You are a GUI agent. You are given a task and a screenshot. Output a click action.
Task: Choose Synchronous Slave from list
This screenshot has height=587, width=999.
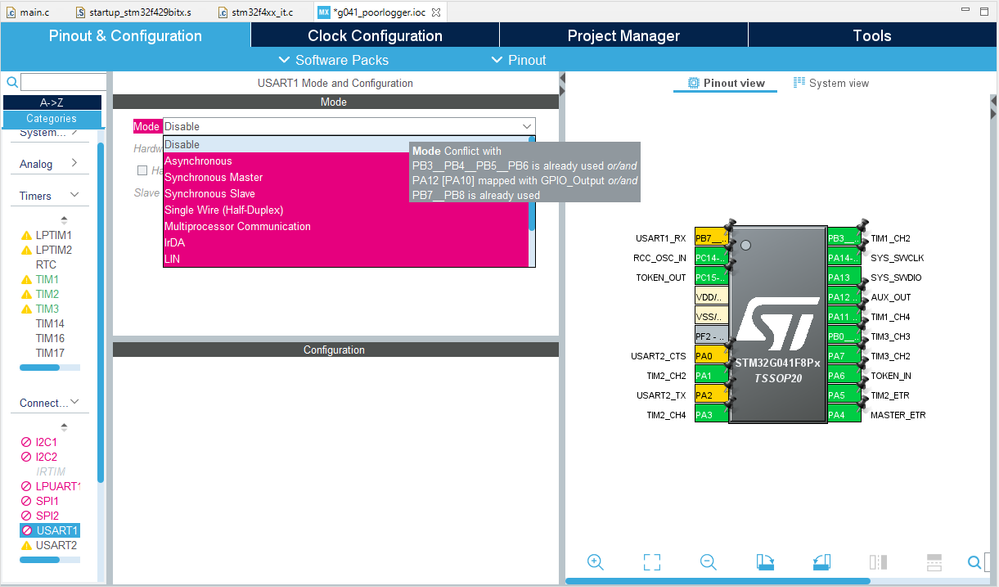tap(346, 194)
